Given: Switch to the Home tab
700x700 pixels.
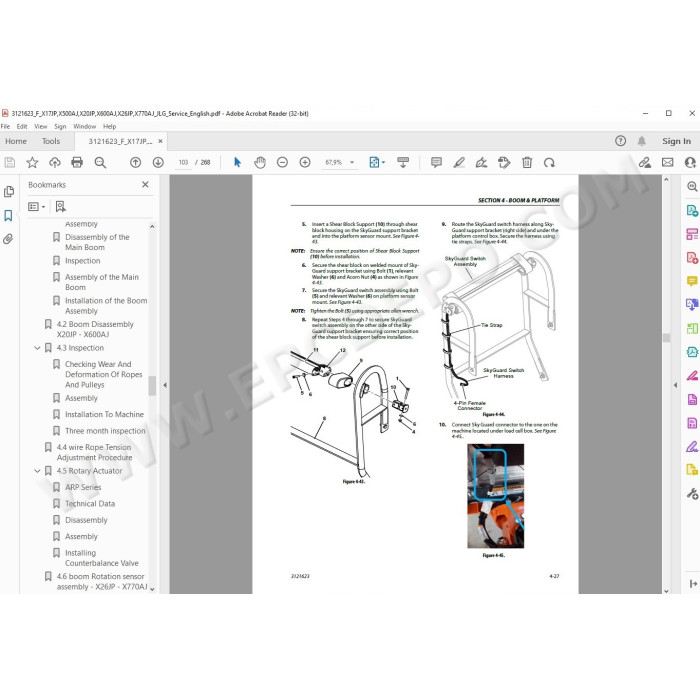Looking at the screenshot, I should (x=16, y=141).
